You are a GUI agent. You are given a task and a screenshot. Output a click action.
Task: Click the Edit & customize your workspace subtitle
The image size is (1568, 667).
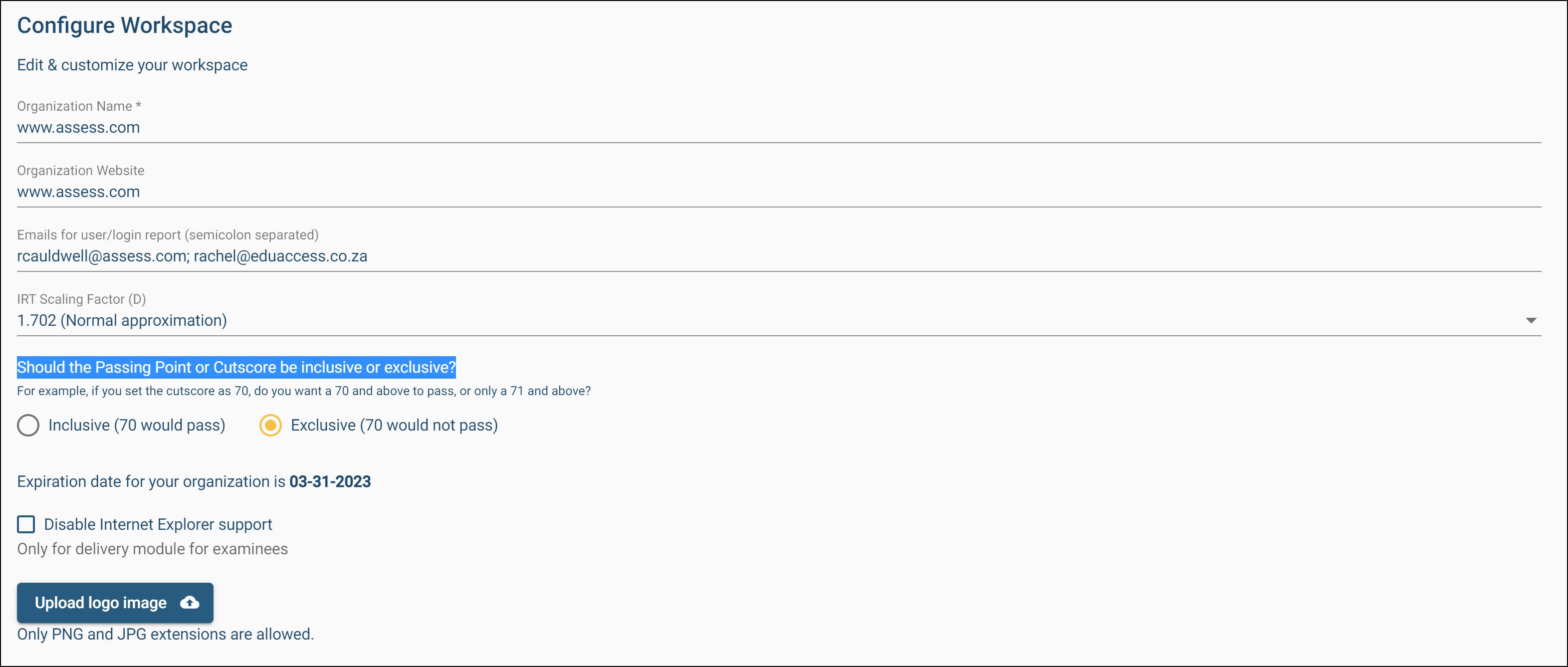[x=132, y=65]
